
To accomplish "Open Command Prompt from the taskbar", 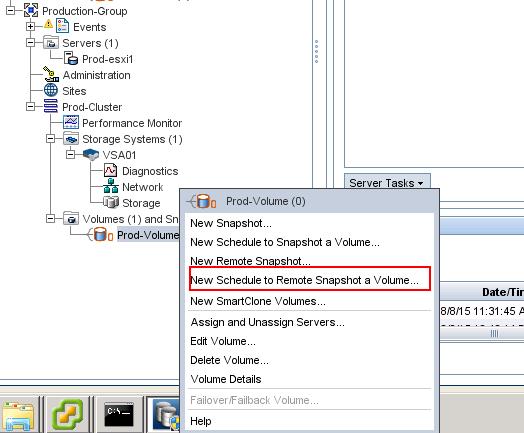I will tap(119, 415).
